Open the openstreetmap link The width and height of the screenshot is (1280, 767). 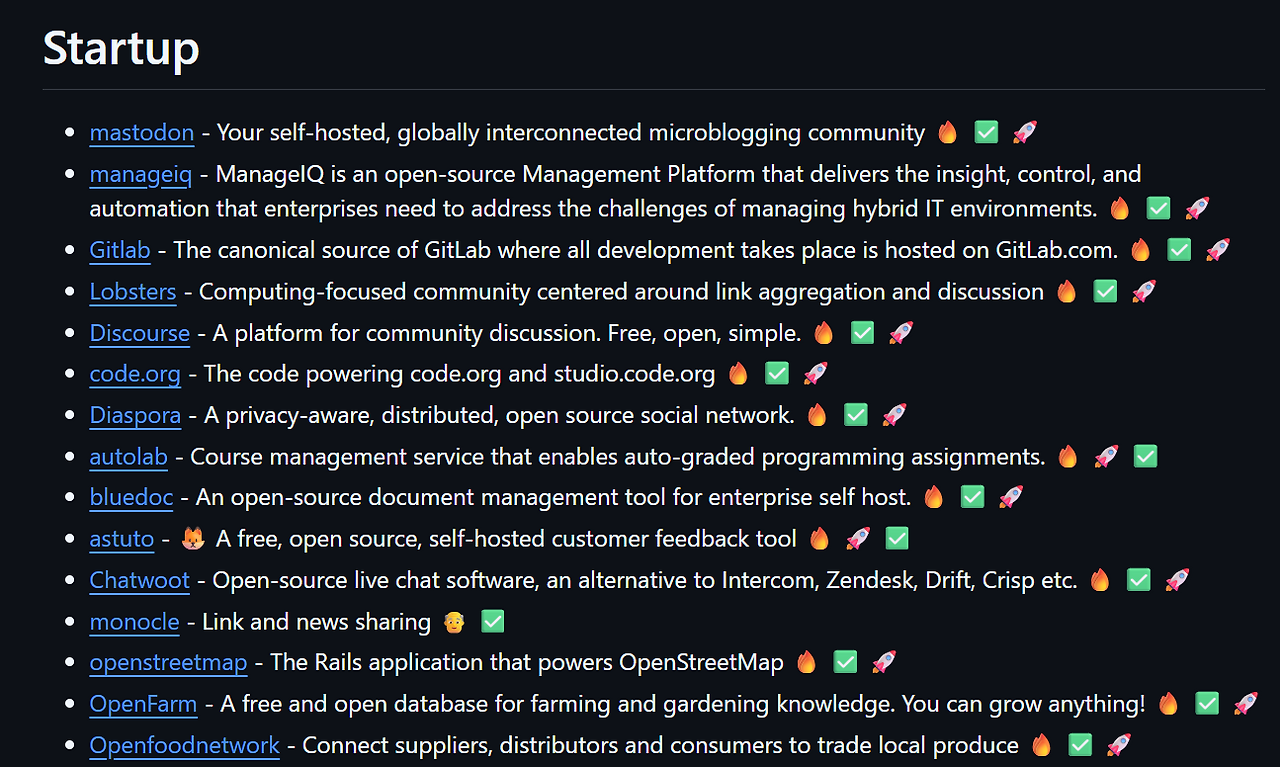[x=168, y=662]
